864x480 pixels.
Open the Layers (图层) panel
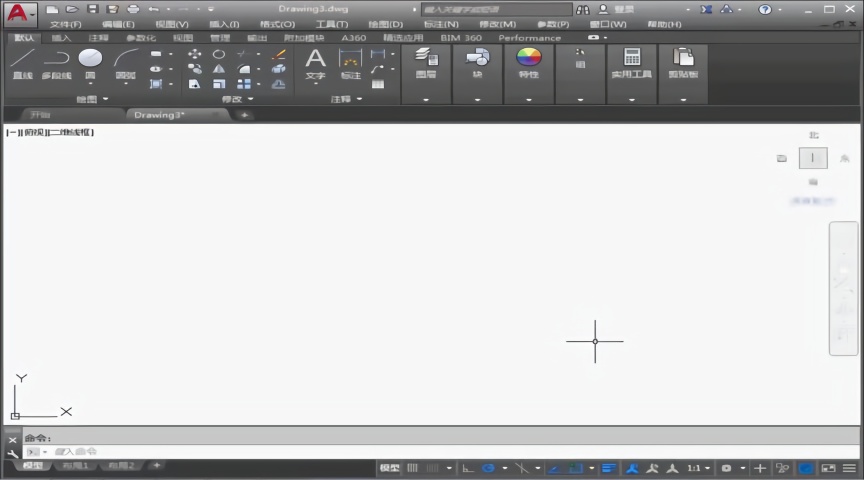426,63
